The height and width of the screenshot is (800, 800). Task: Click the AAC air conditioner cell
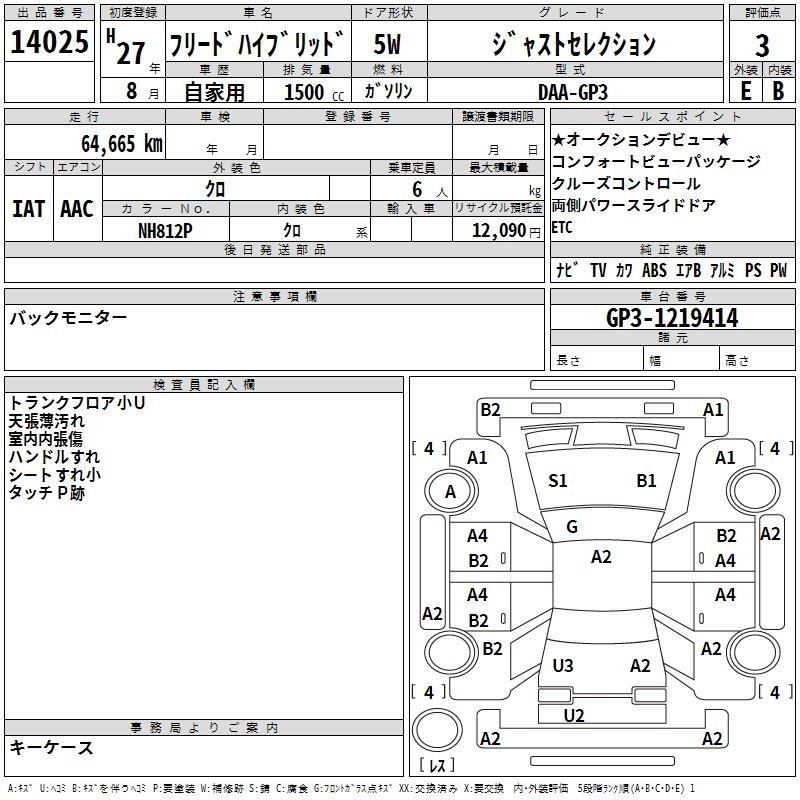77,208
